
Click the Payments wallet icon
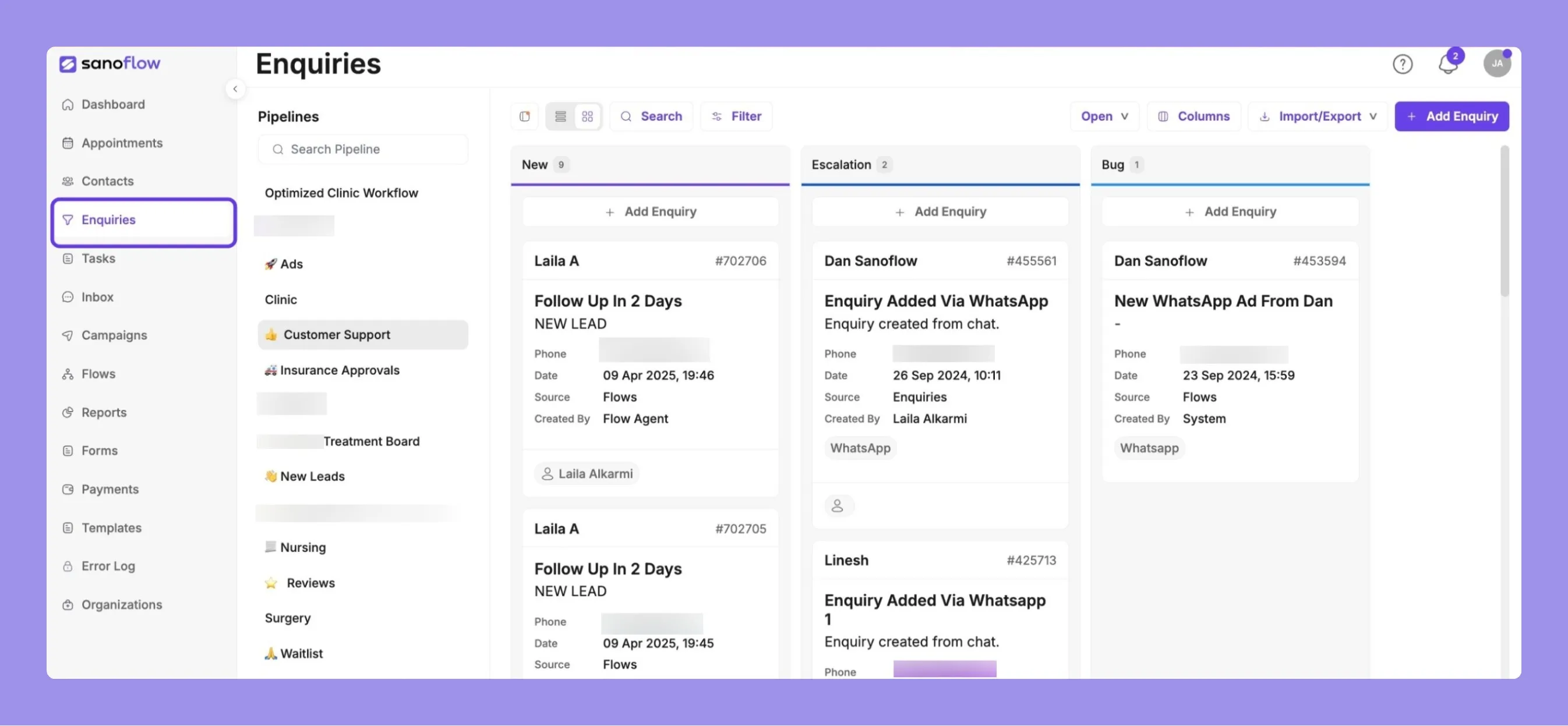click(x=68, y=489)
